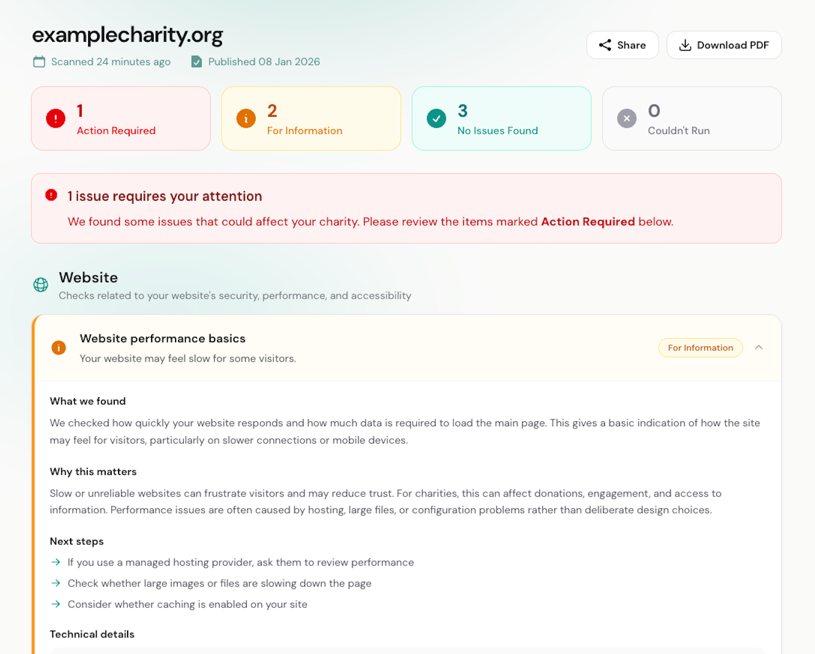Image resolution: width=815 pixels, height=654 pixels.
Task: Click the For Information badge label
Action: coord(700,348)
